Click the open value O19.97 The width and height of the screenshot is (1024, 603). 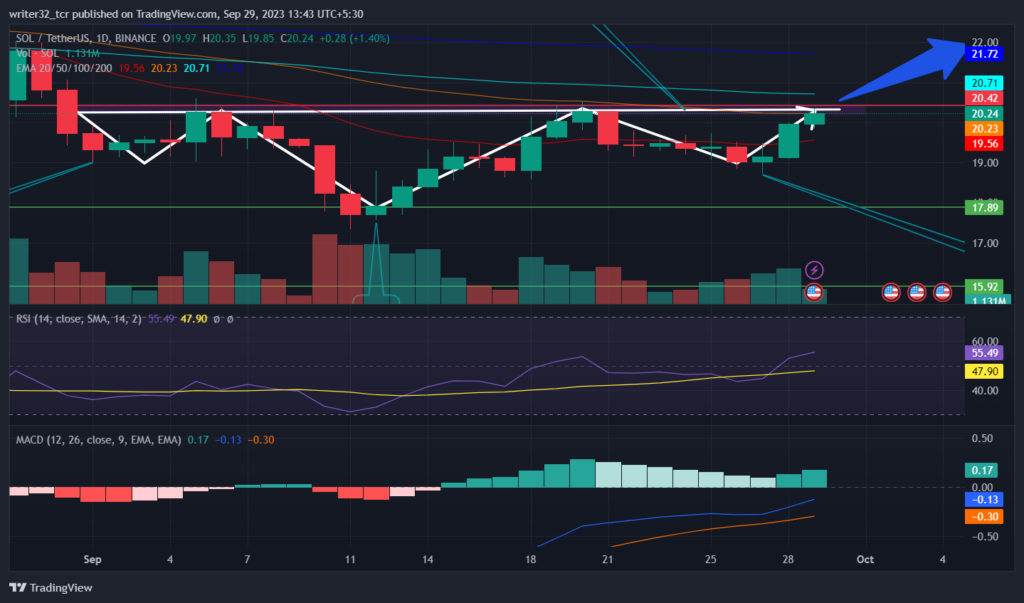180,39
